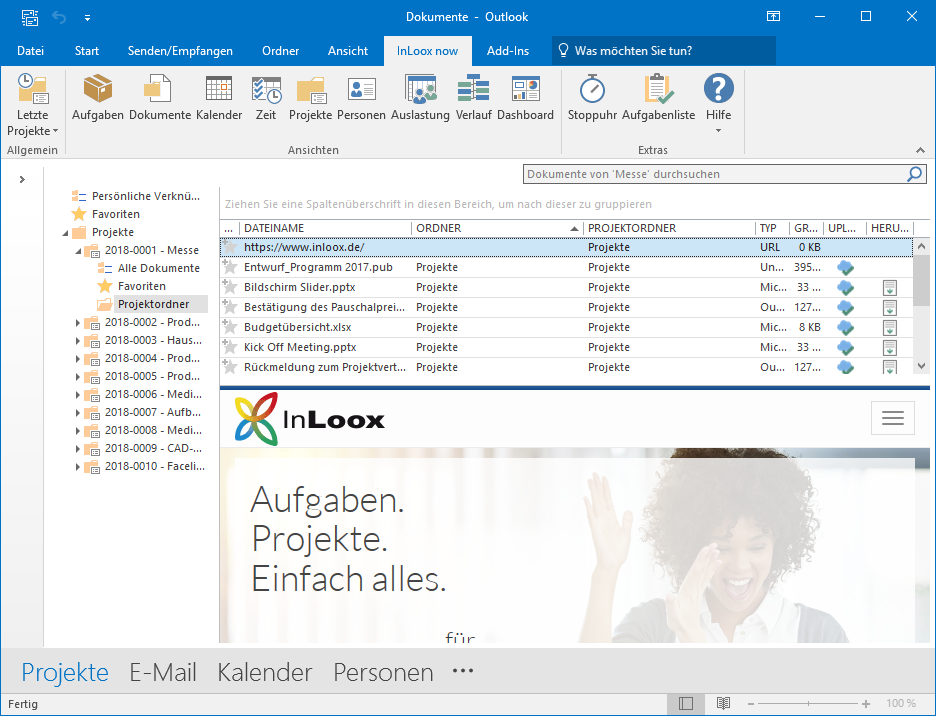This screenshot has height=716, width=936.
Task: Start the Stoppuhr tool
Action: [592, 98]
